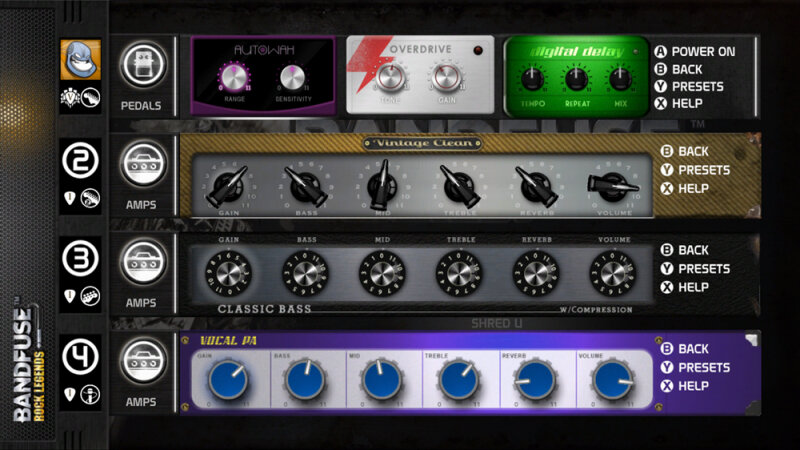The width and height of the screenshot is (800, 450).
Task: Click the bass instrument icon for player 3
Action: coord(90,296)
